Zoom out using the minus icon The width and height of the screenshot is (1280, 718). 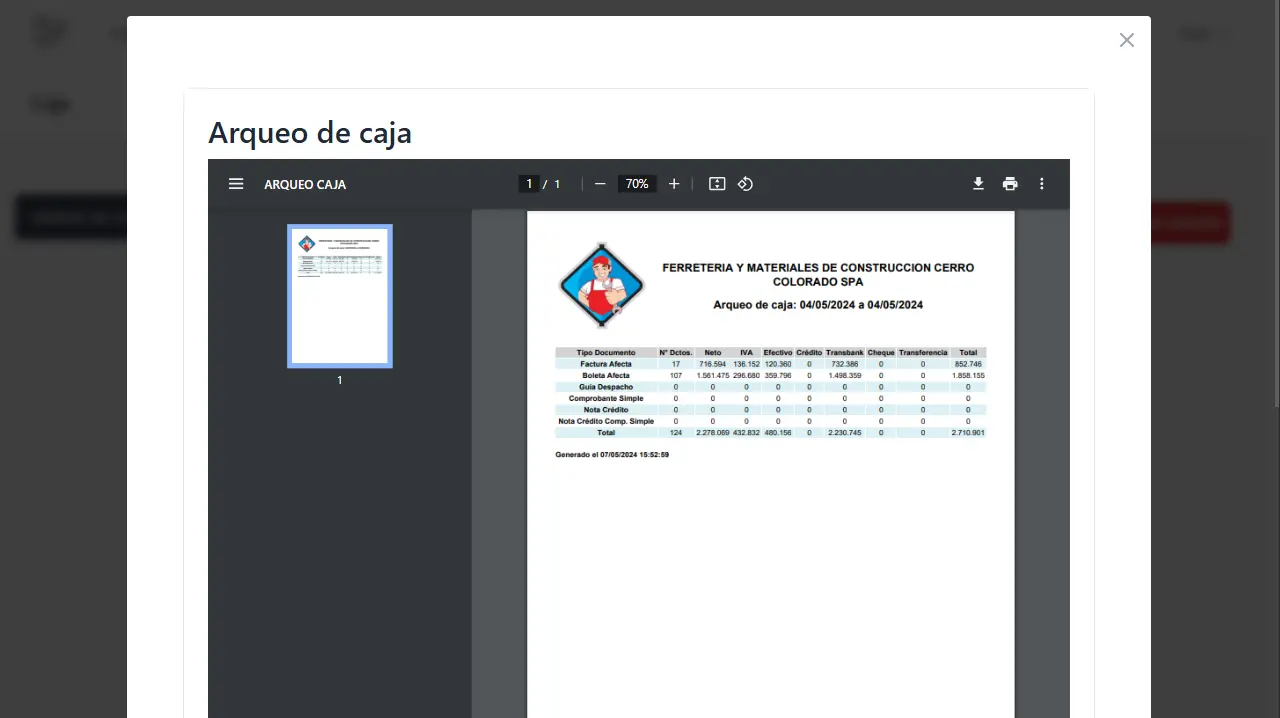[x=600, y=184]
